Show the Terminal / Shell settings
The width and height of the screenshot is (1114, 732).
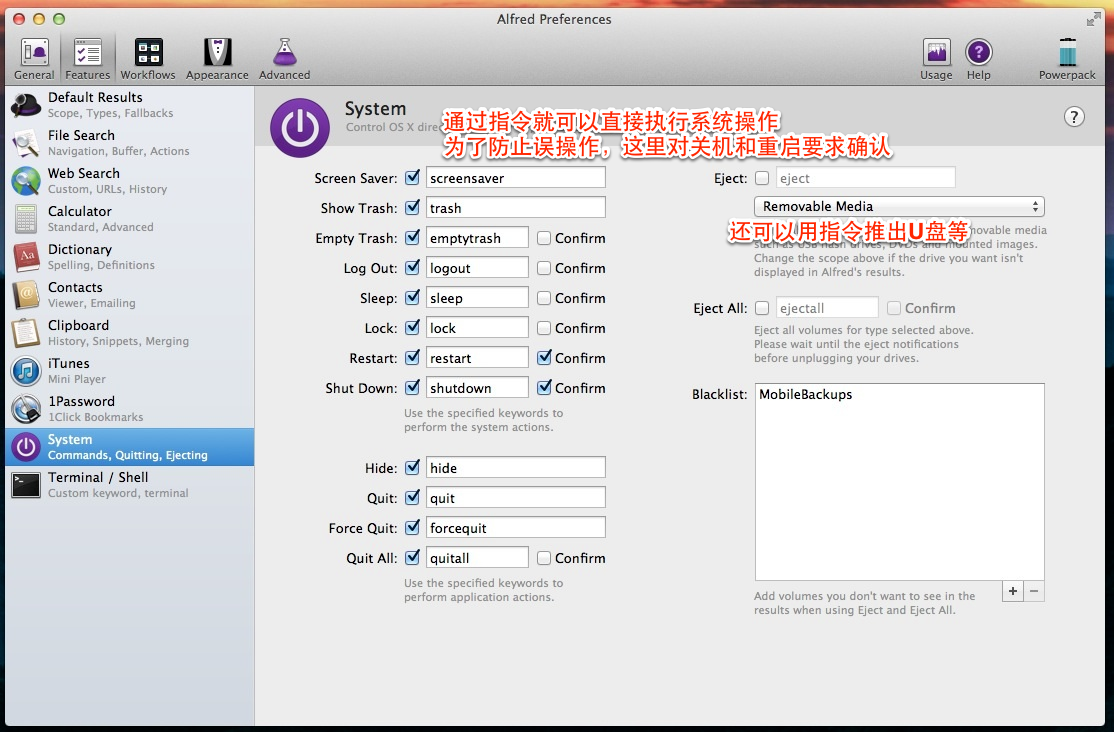point(130,485)
